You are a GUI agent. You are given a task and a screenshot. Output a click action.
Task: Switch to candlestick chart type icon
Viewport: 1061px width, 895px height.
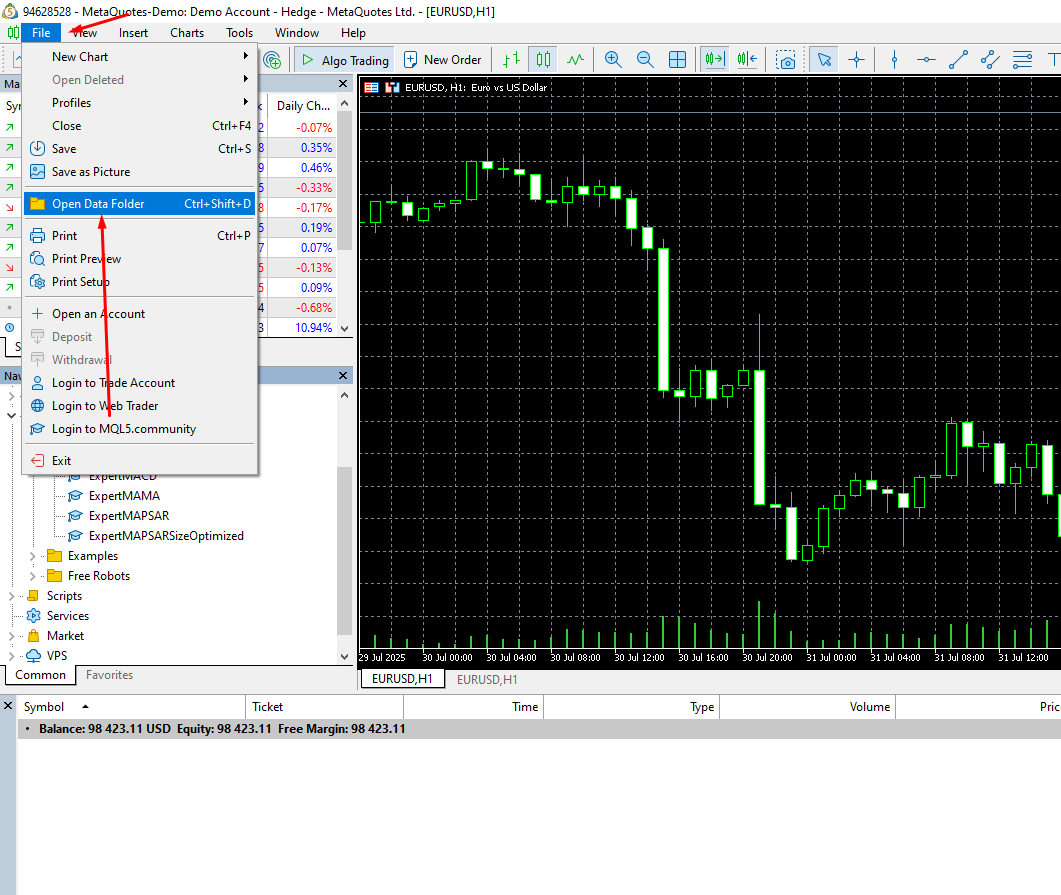542,60
